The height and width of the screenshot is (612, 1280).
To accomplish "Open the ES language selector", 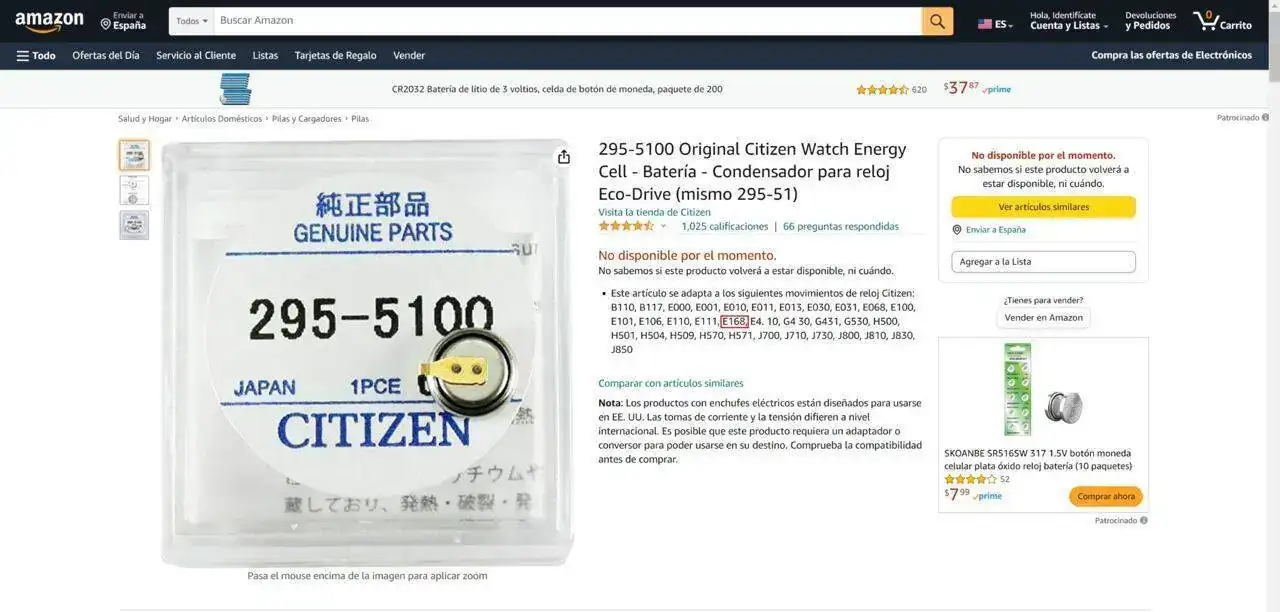I will point(995,24).
